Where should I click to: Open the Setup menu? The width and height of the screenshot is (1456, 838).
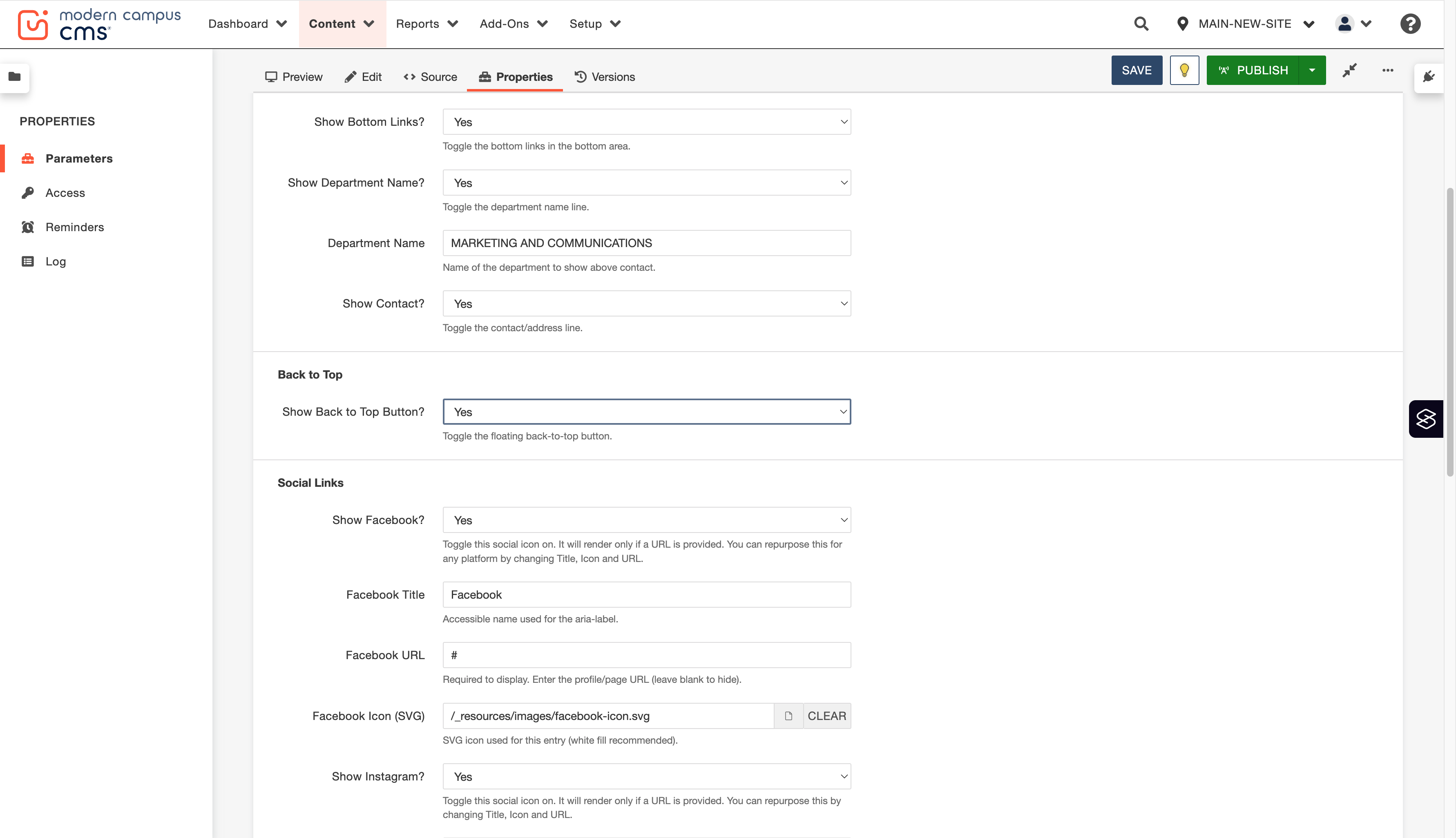(x=595, y=24)
